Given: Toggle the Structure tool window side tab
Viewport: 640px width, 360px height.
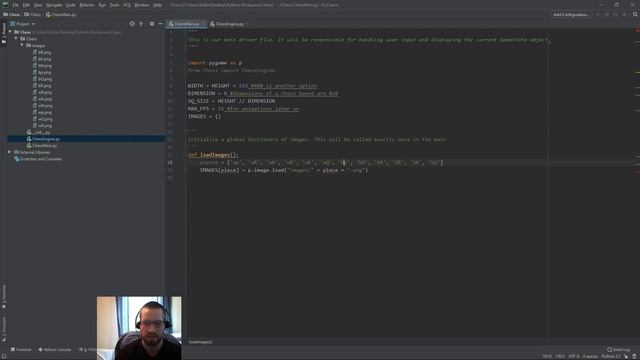Looking at the screenshot, I should coord(4,329).
